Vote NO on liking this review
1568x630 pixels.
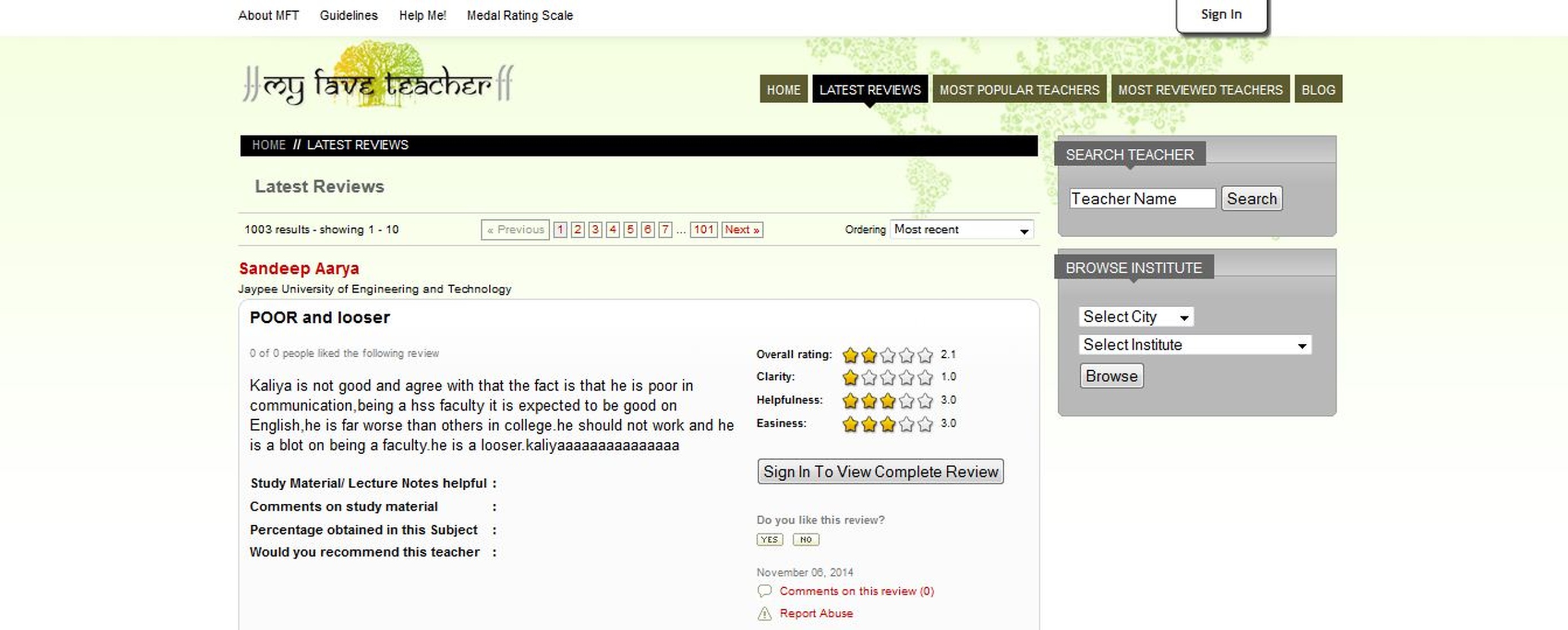[805, 539]
